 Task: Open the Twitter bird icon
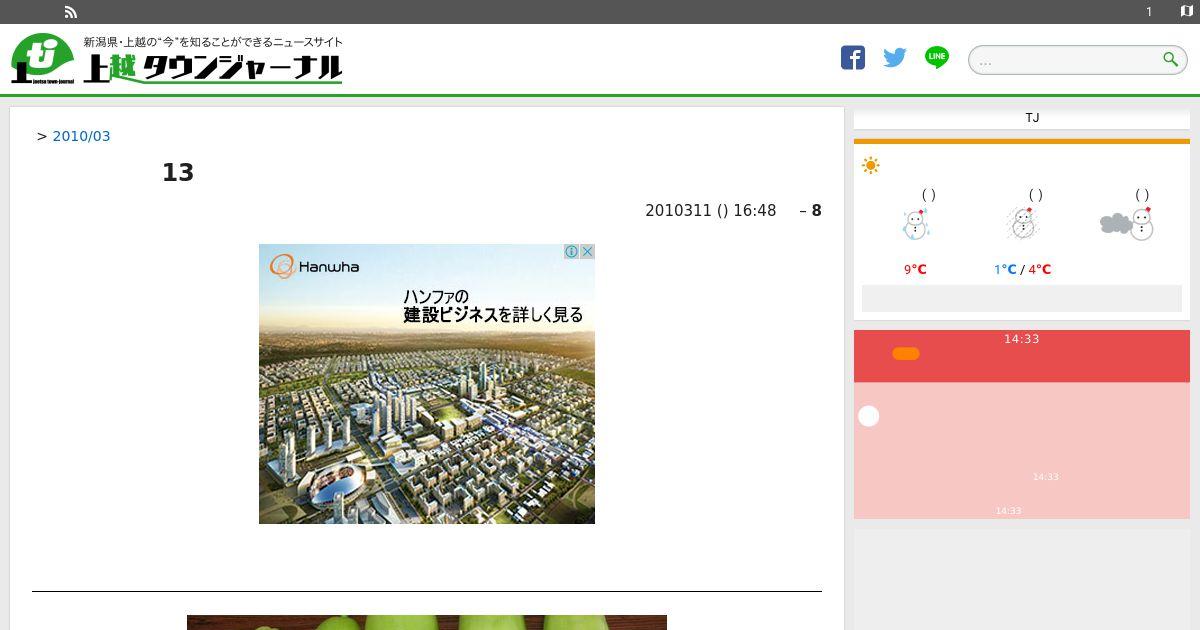(x=895, y=58)
